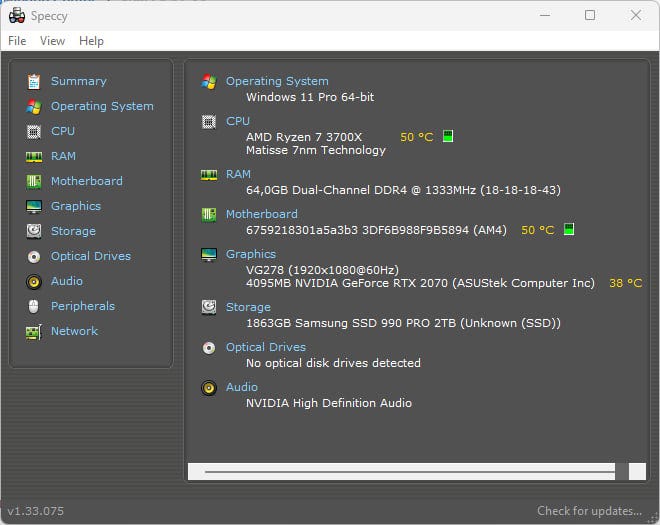Click the Samsung SSD 990 PRO 2TB text
This screenshot has width=660, height=525.
click(x=403, y=323)
